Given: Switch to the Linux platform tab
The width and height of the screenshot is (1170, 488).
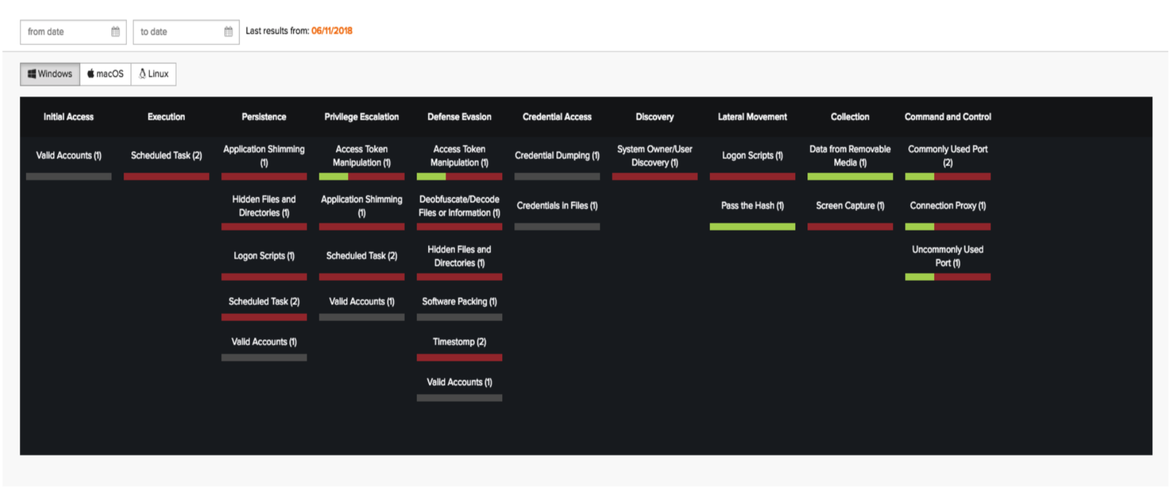Looking at the screenshot, I should (x=154, y=74).
